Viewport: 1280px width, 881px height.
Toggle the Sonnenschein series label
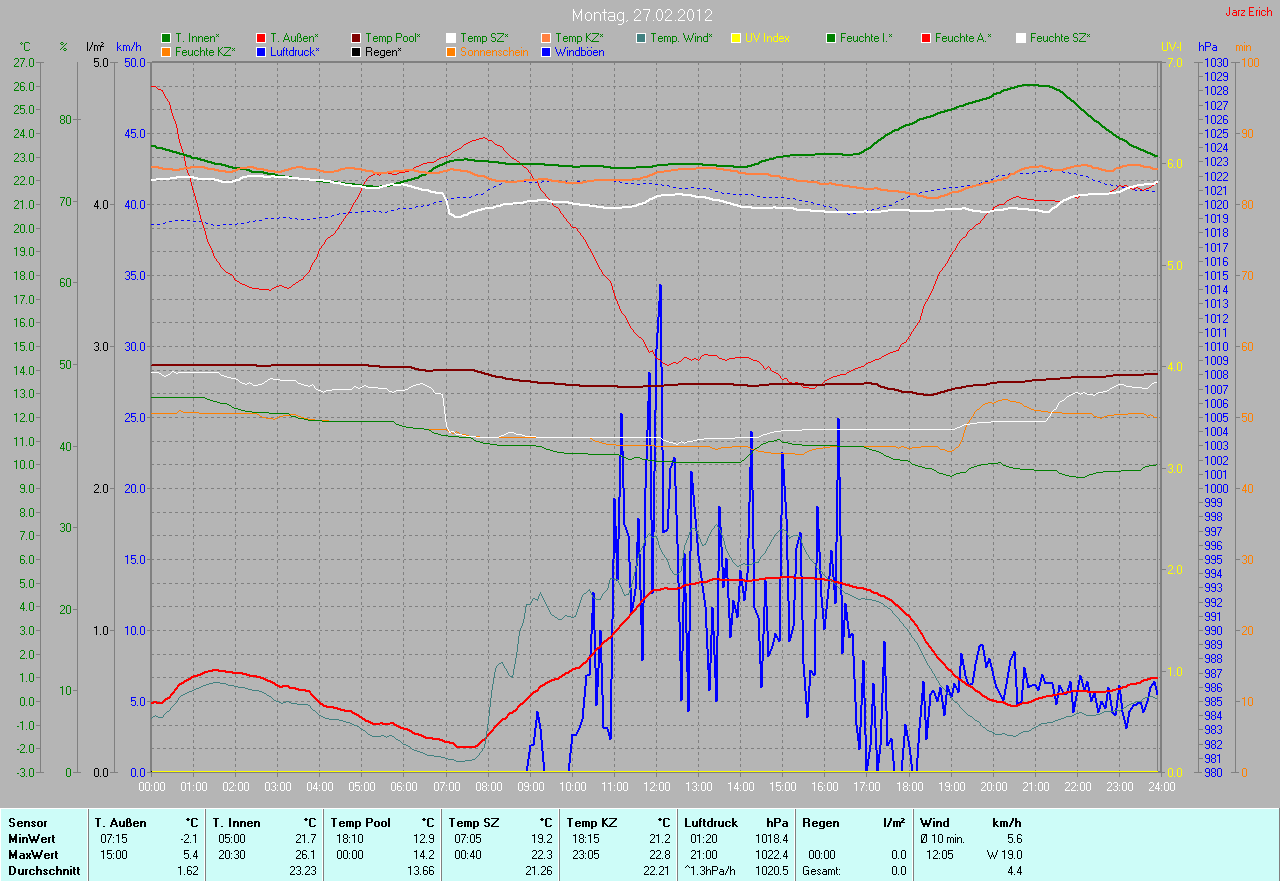(494, 52)
